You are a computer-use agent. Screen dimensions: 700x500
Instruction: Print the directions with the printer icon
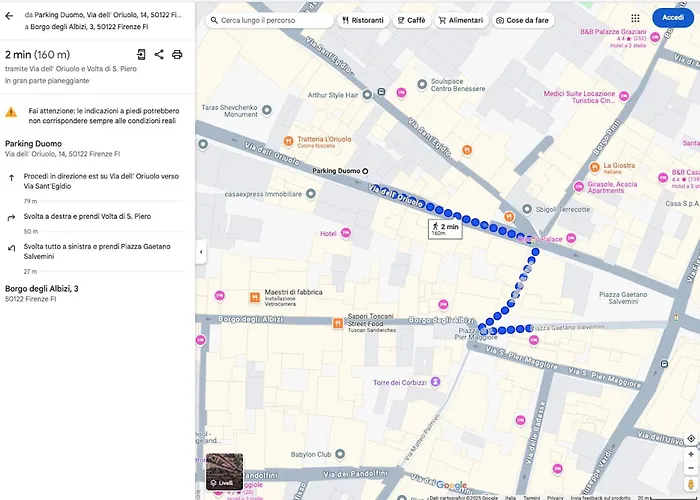pyautogui.click(x=177, y=54)
